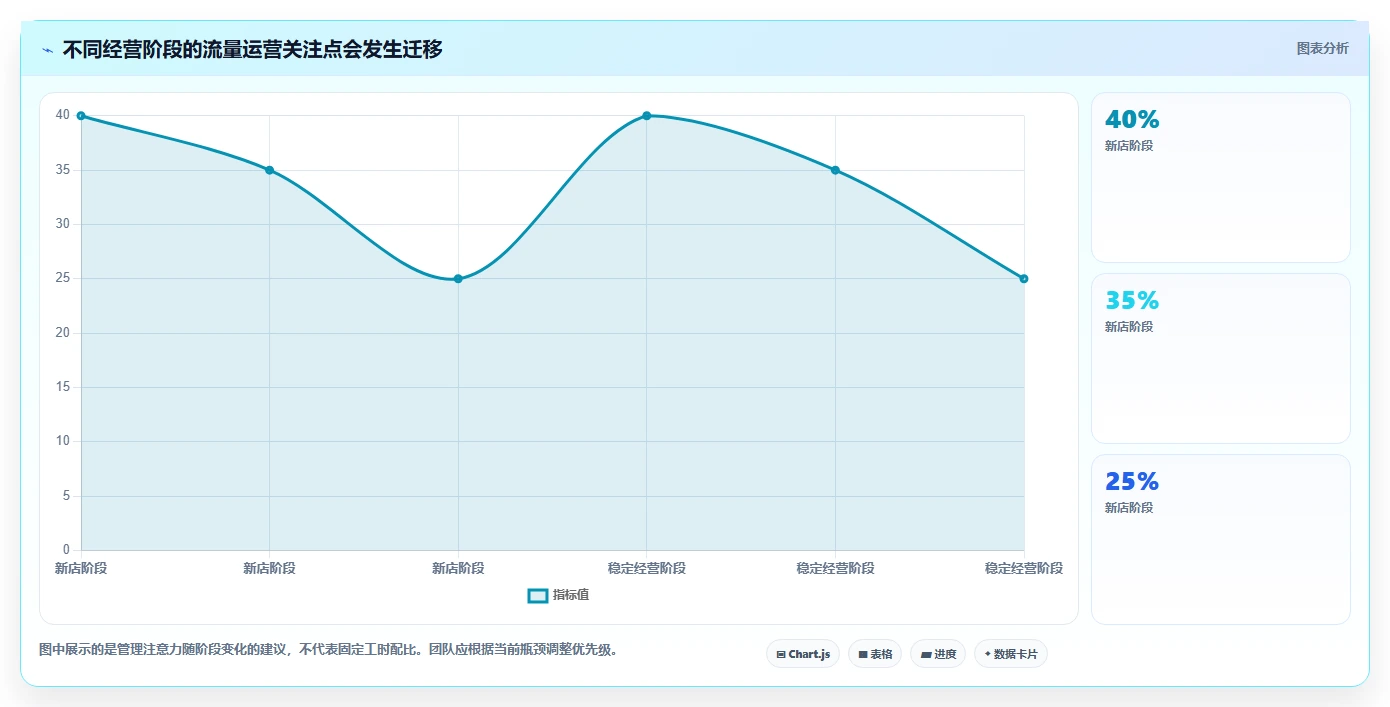Click the 新店阶段 data point at 35
The width and height of the screenshot is (1390, 707).
270,170
